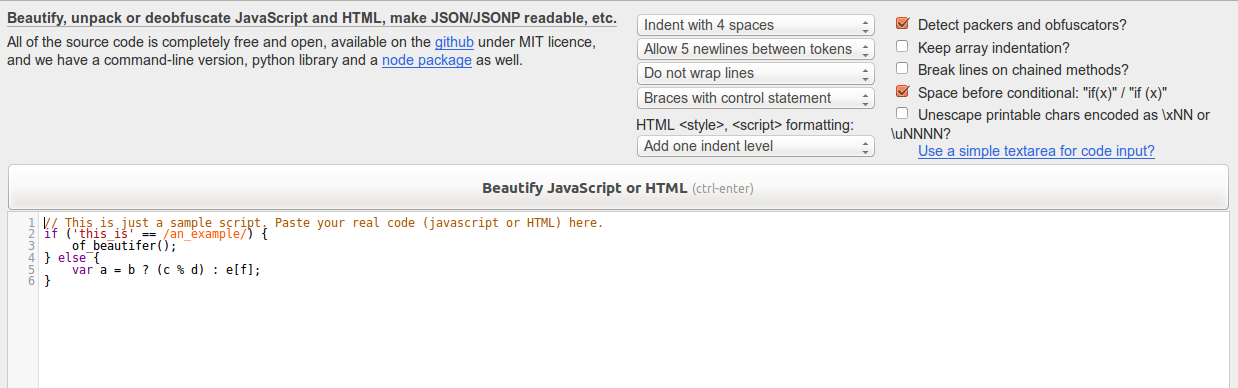Screen dimensions: 1238x388
Task: Click line number 1 in the gutter
Action: (x=32, y=223)
